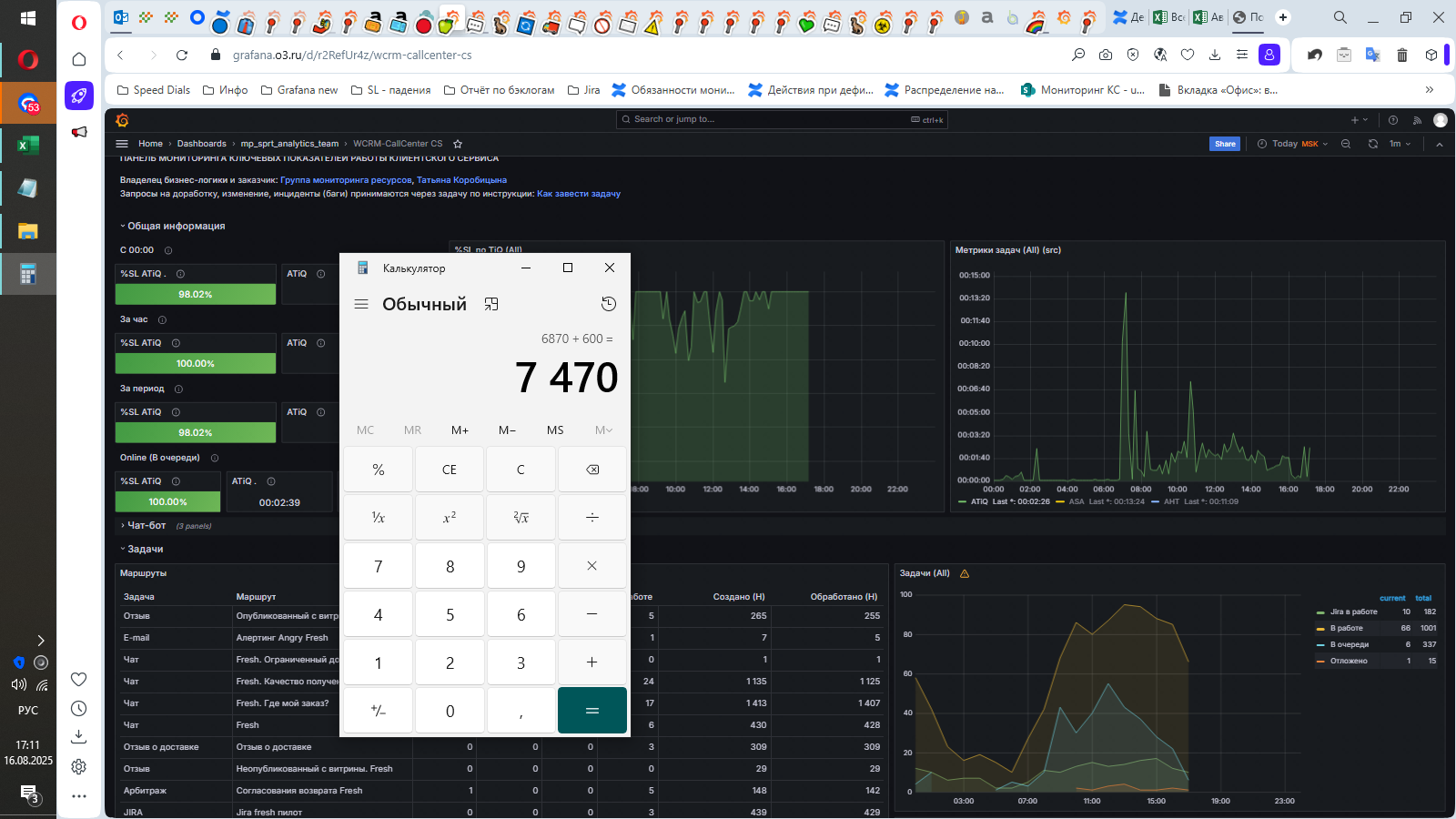
Task: Star the WCRM-CallCenter CS dashboard
Action: [x=458, y=144]
